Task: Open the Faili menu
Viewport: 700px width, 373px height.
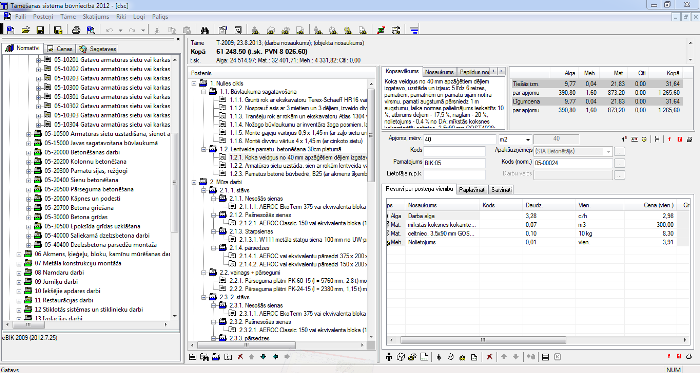Action: (21, 17)
